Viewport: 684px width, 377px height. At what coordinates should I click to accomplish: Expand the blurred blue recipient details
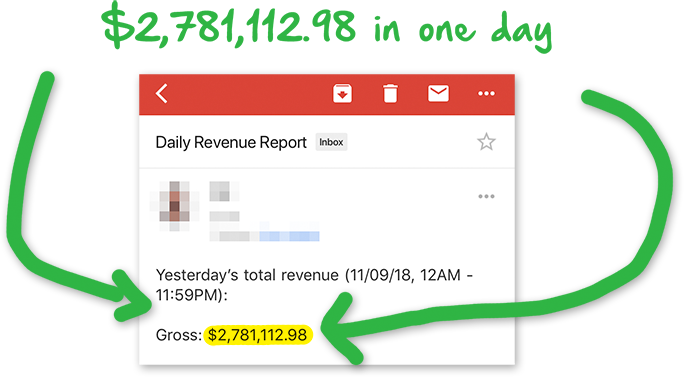point(289,236)
